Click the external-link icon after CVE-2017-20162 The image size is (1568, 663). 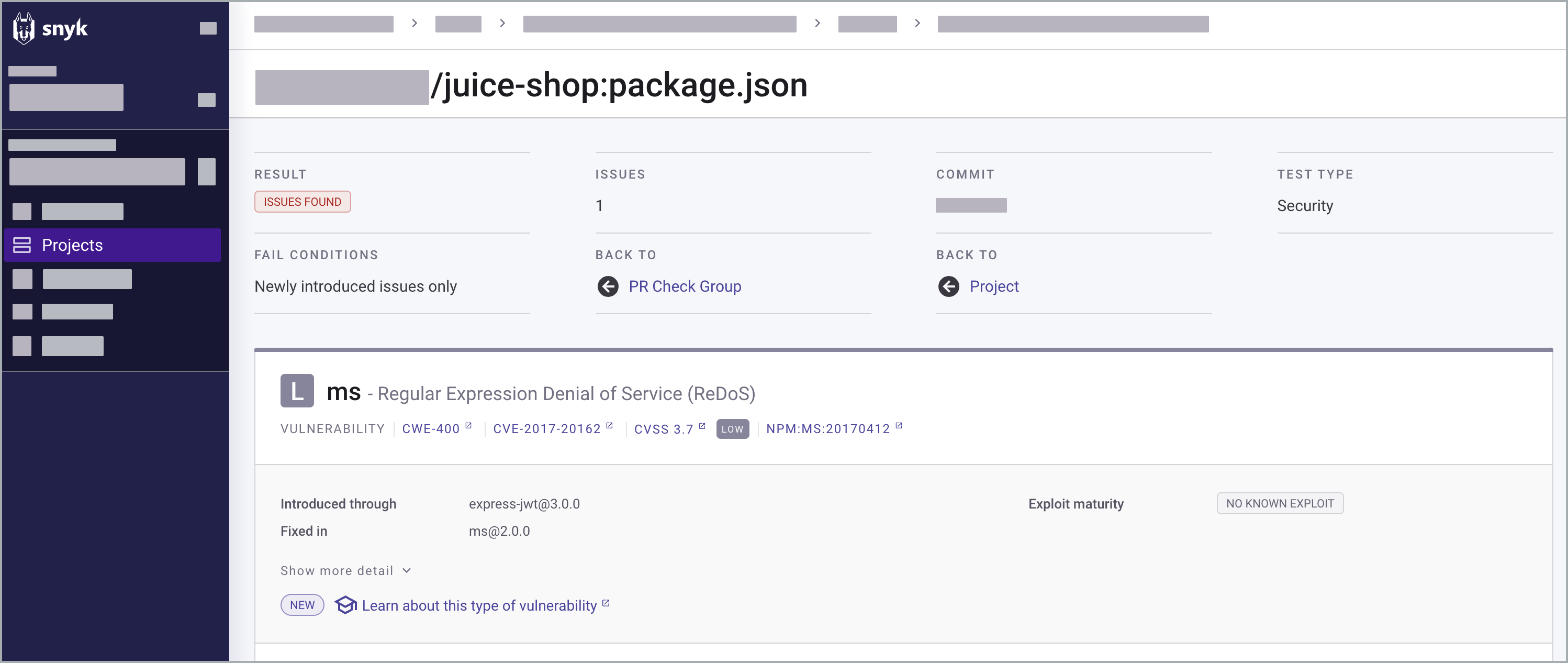(609, 426)
